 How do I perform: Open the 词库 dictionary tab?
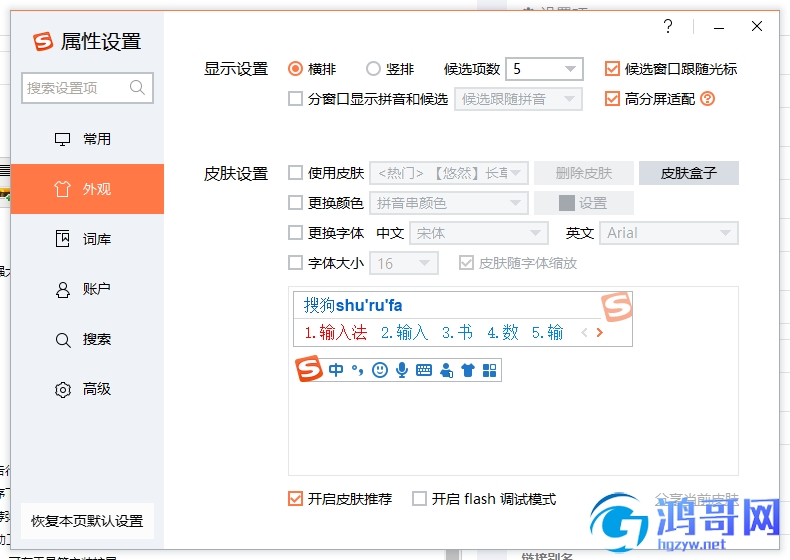pos(87,239)
